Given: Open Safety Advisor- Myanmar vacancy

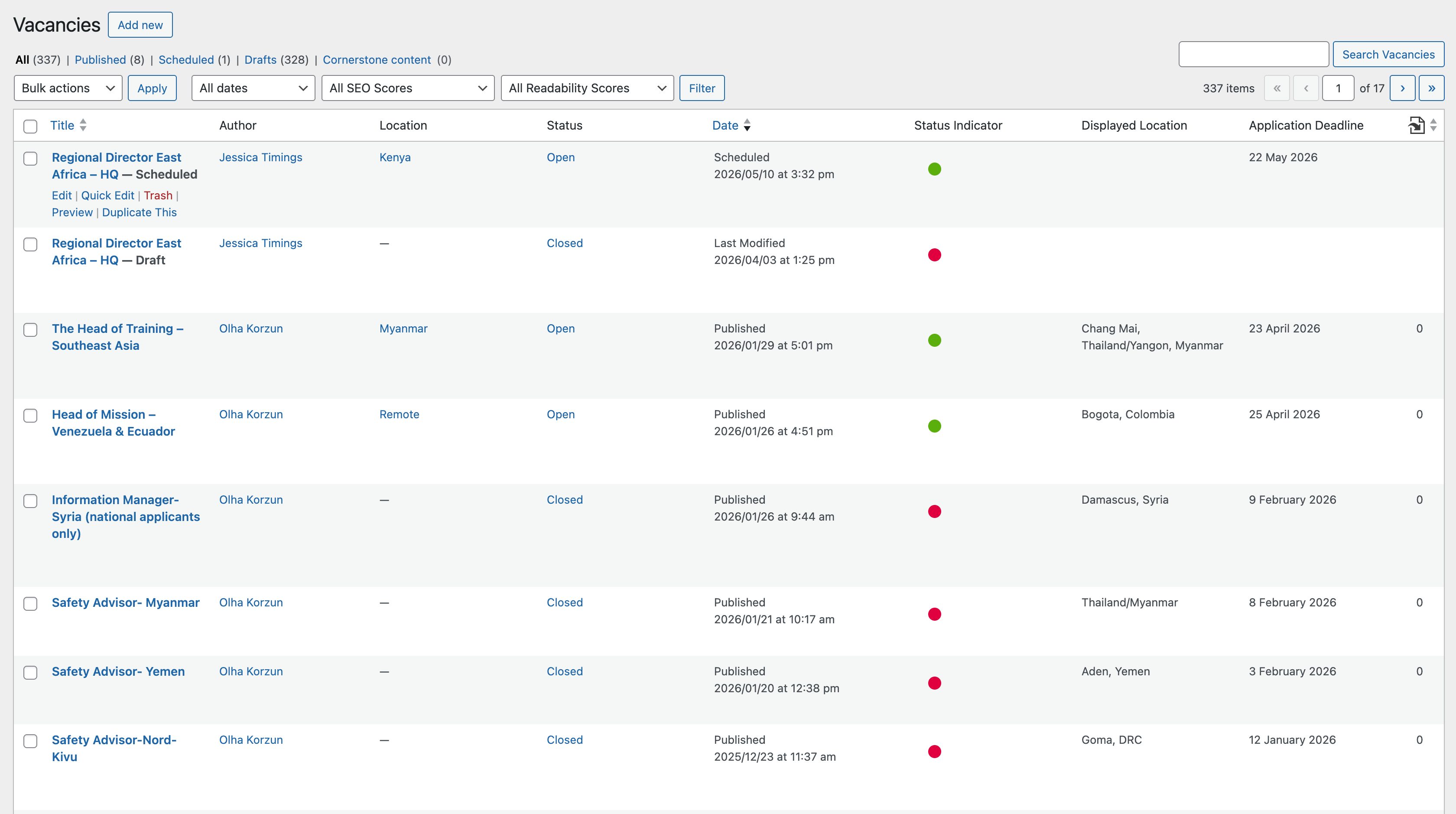Looking at the screenshot, I should click(x=126, y=602).
